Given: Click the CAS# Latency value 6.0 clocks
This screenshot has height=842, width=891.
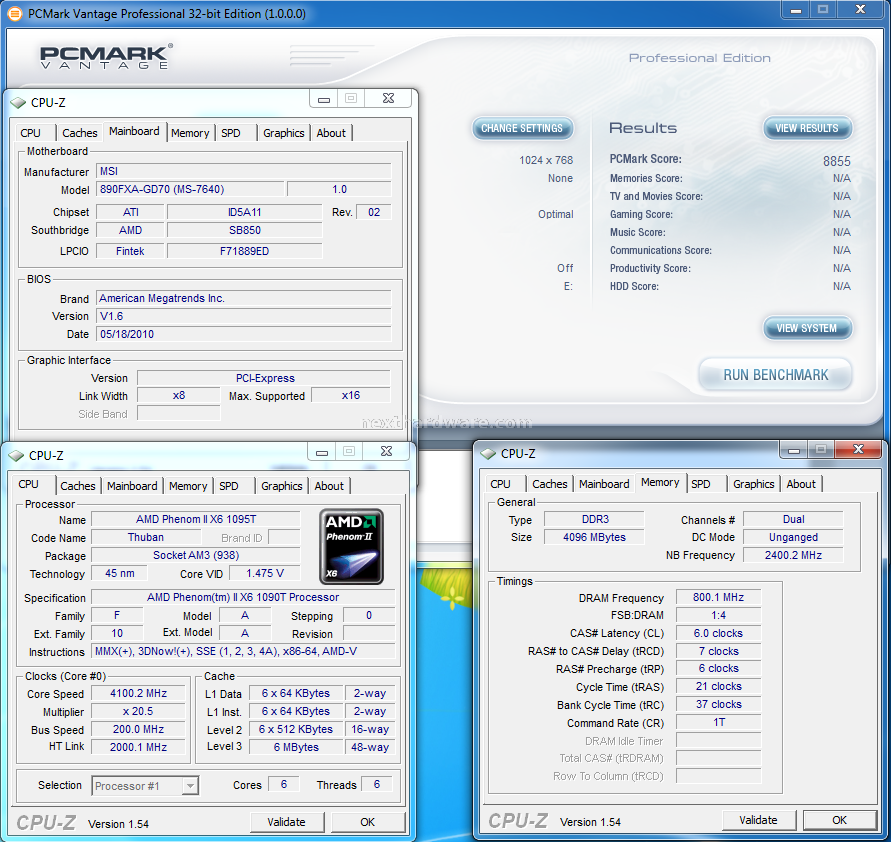Looking at the screenshot, I should pyautogui.click(x=718, y=633).
